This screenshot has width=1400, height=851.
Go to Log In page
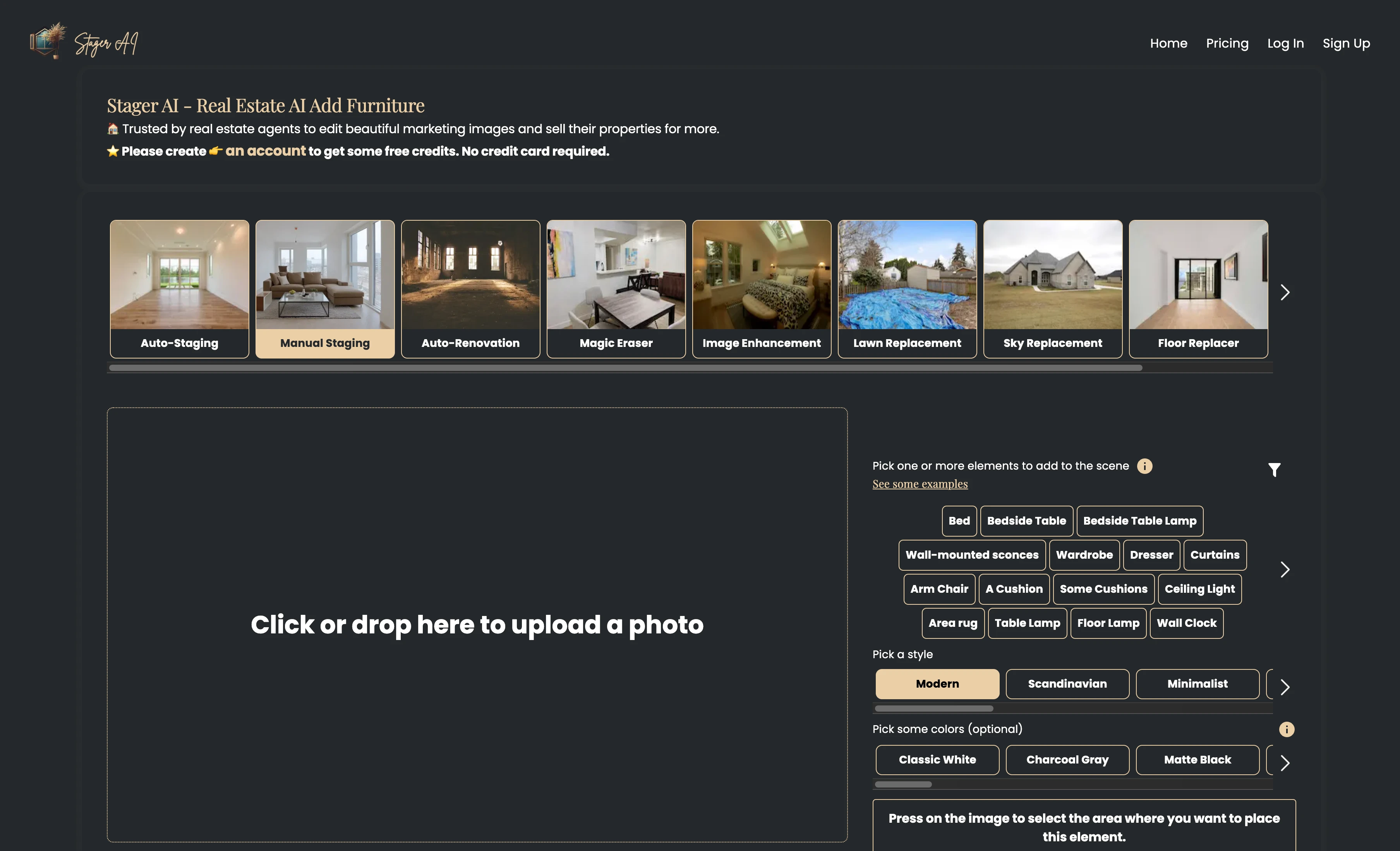1285,44
